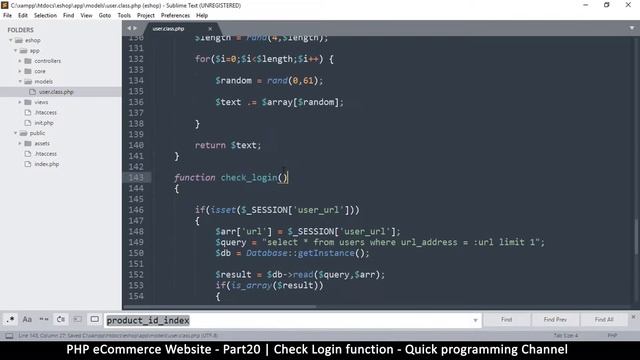This screenshot has height=360, width=640.
Task: Open the File menu
Action: (x=7, y=15)
